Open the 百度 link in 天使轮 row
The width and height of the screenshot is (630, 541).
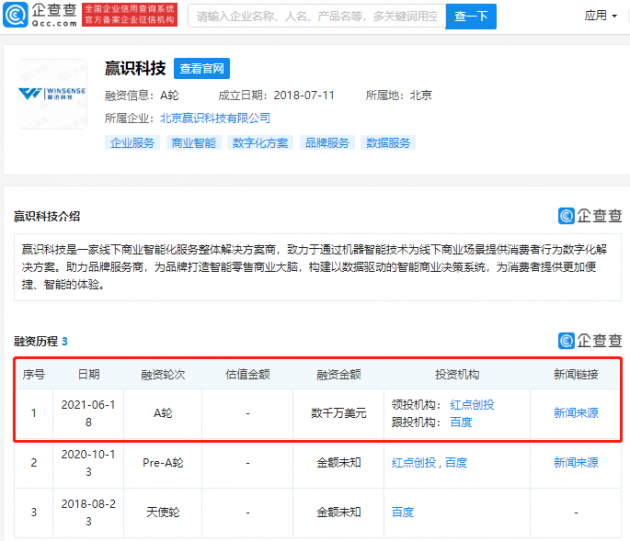[x=403, y=512]
